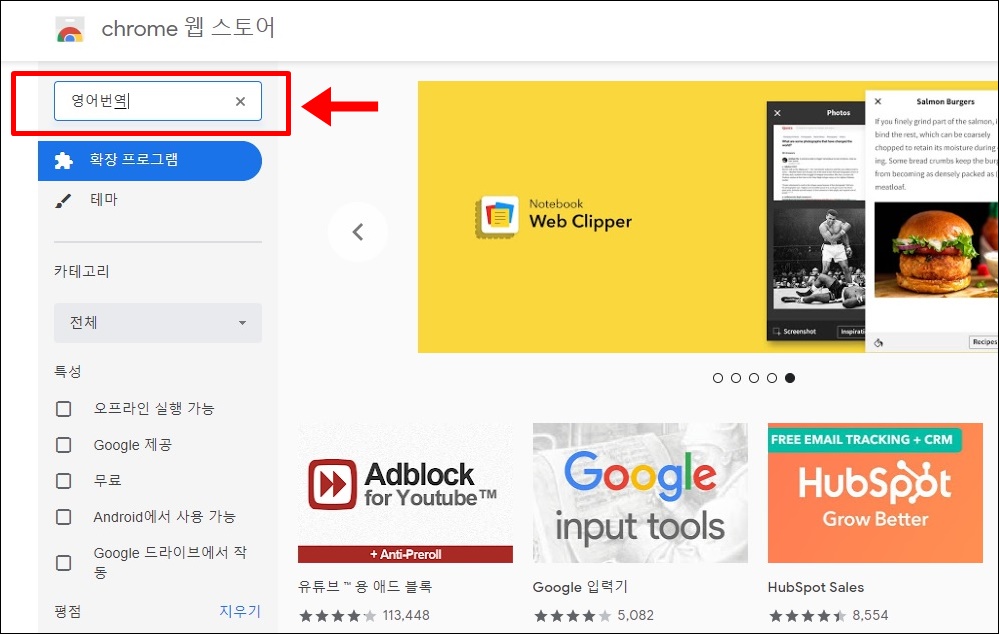Click the star rating under 유튜브 애드 블록

point(338,616)
